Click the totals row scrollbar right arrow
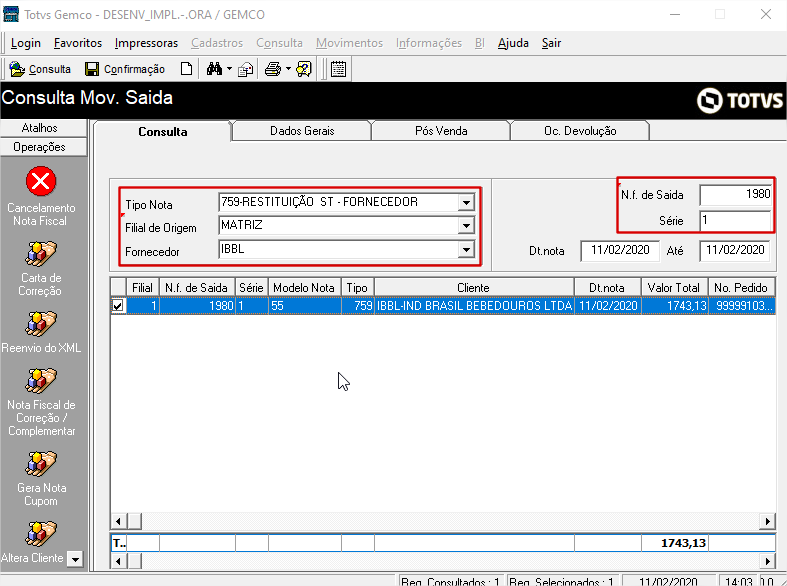The image size is (787, 586). [x=767, y=561]
